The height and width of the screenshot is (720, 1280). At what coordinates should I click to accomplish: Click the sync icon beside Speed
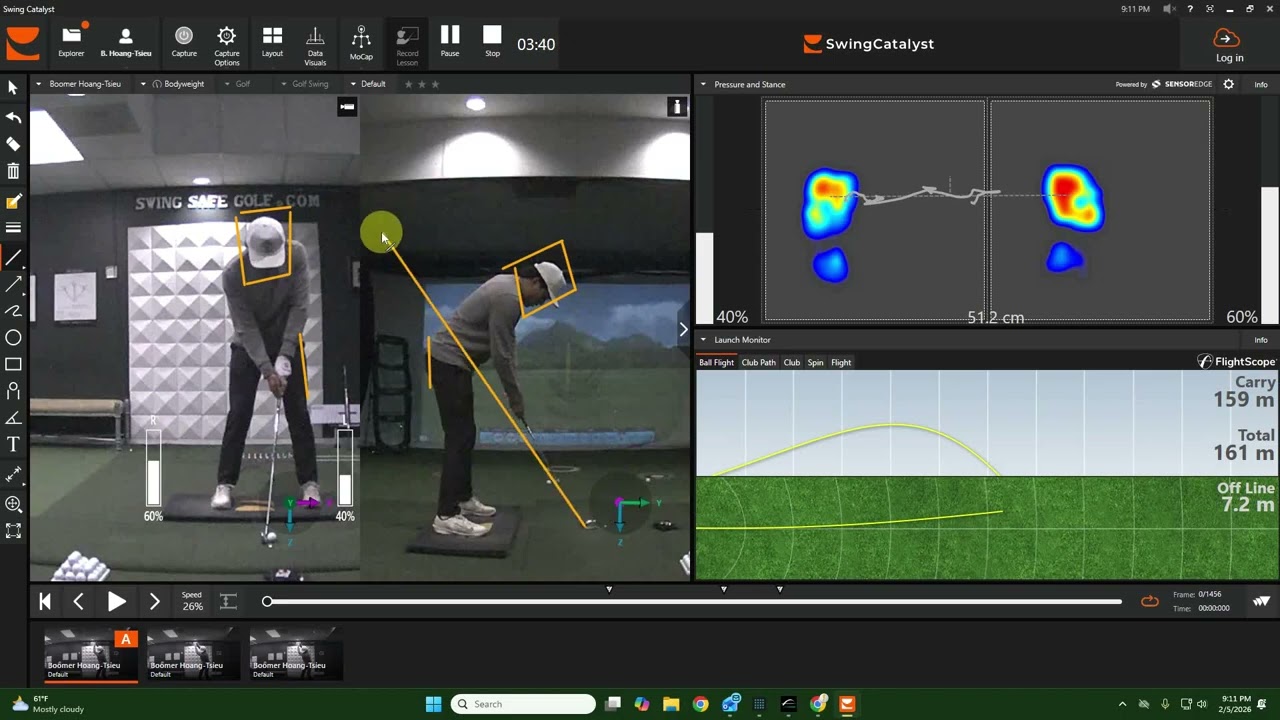(228, 601)
